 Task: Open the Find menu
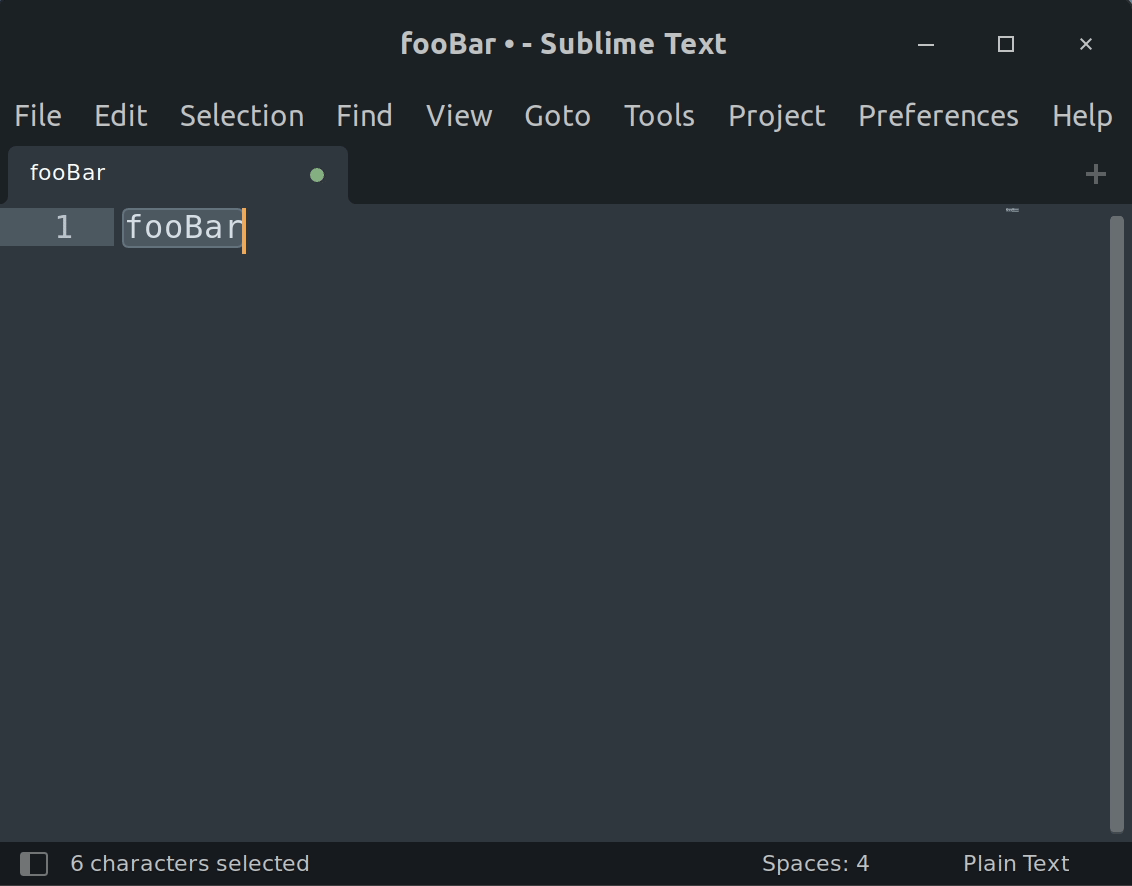pyautogui.click(x=364, y=116)
